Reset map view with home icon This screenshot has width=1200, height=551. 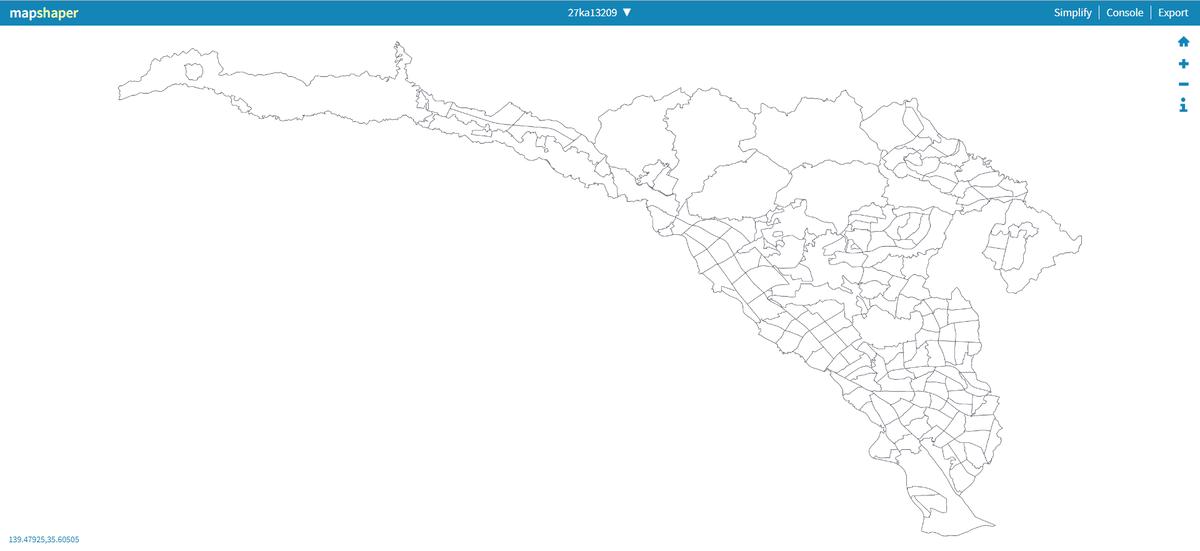point(1183,42)
